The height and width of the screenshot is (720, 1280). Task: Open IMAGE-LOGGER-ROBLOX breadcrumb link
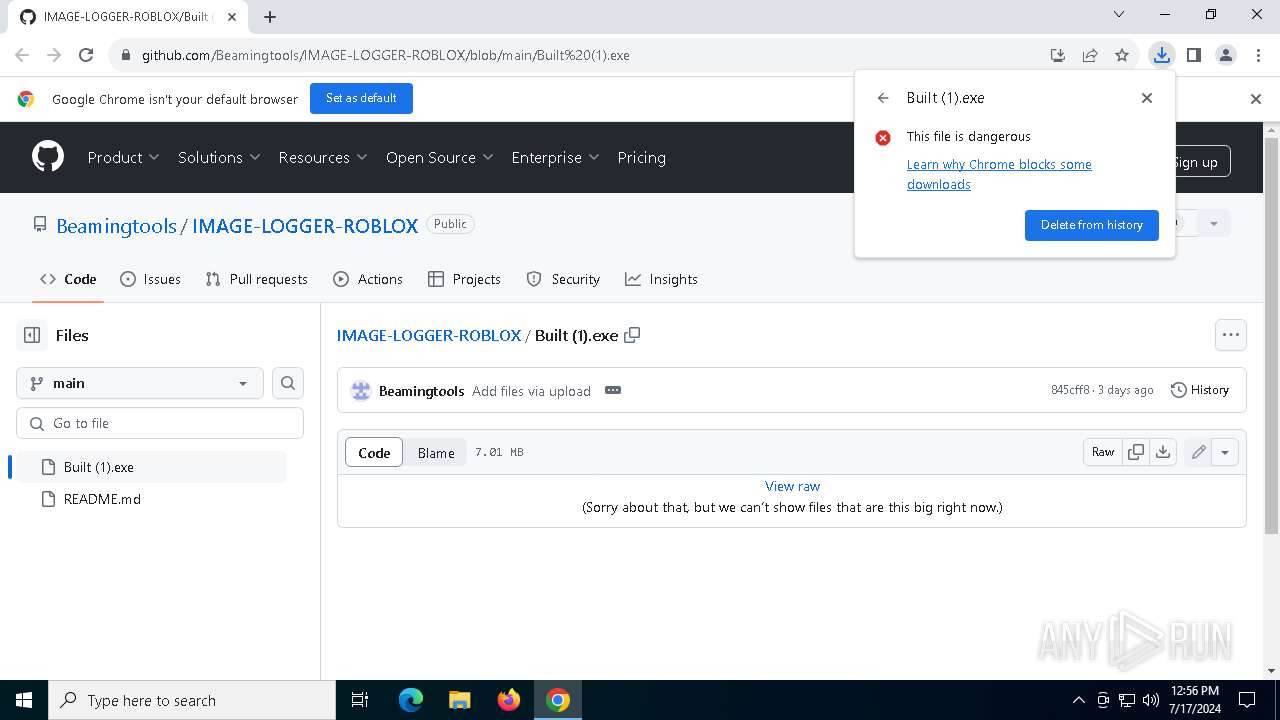429,335
